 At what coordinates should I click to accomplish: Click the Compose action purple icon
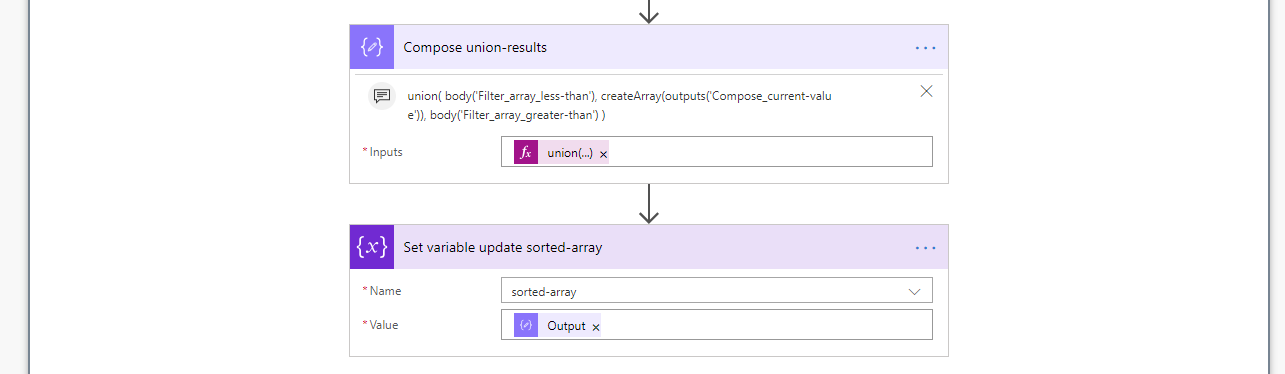(x=372, y=47)
